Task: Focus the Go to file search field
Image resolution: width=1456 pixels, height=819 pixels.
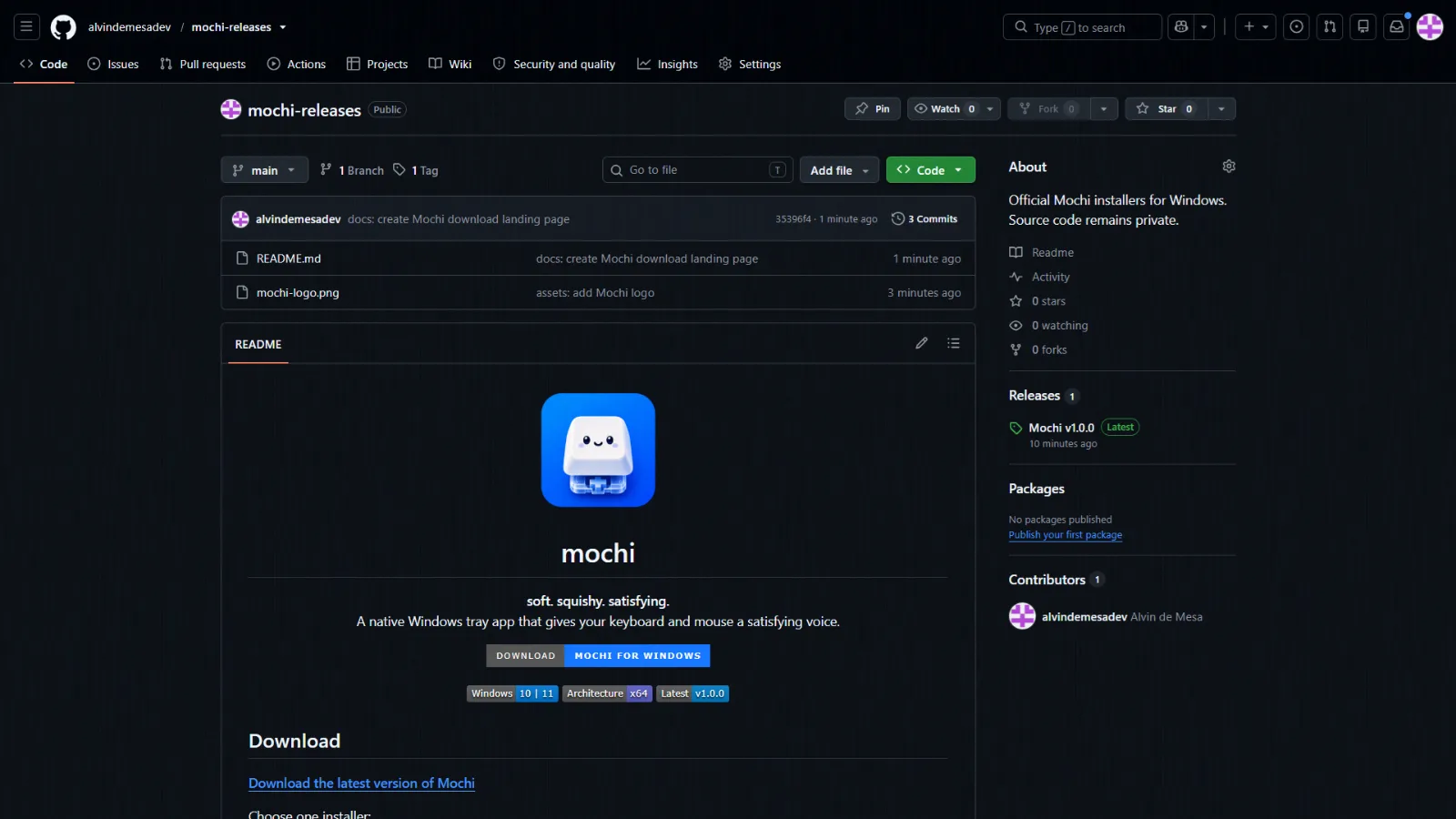Action: click(x=697, y=170)
